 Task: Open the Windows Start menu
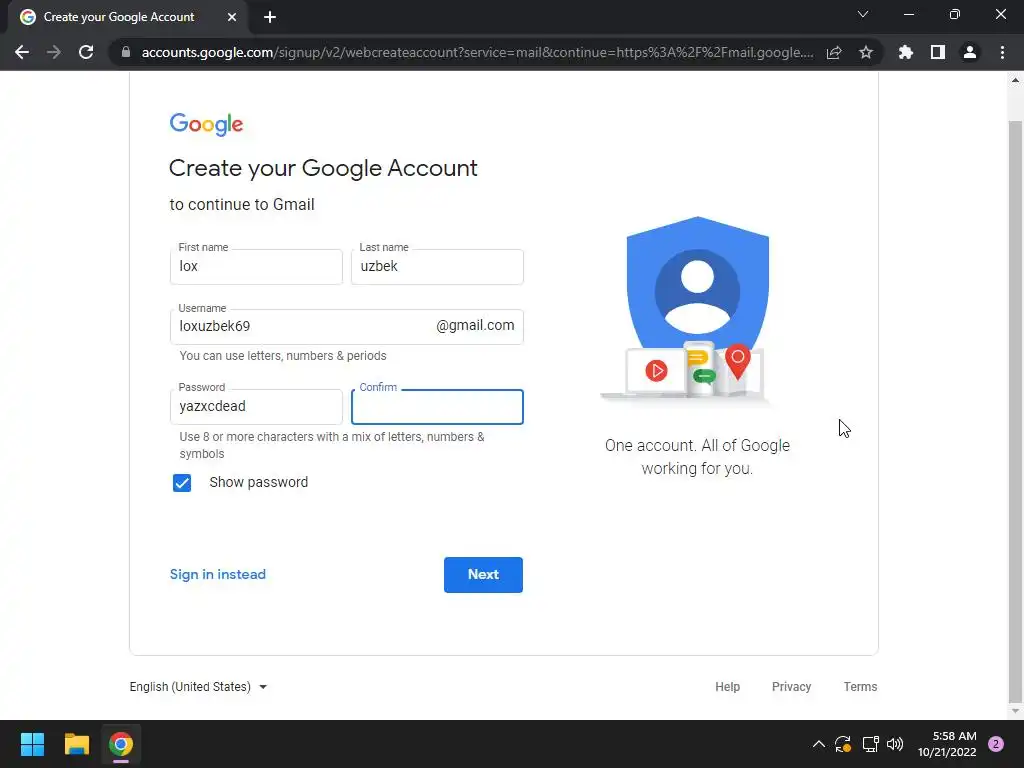pos(32,744)
